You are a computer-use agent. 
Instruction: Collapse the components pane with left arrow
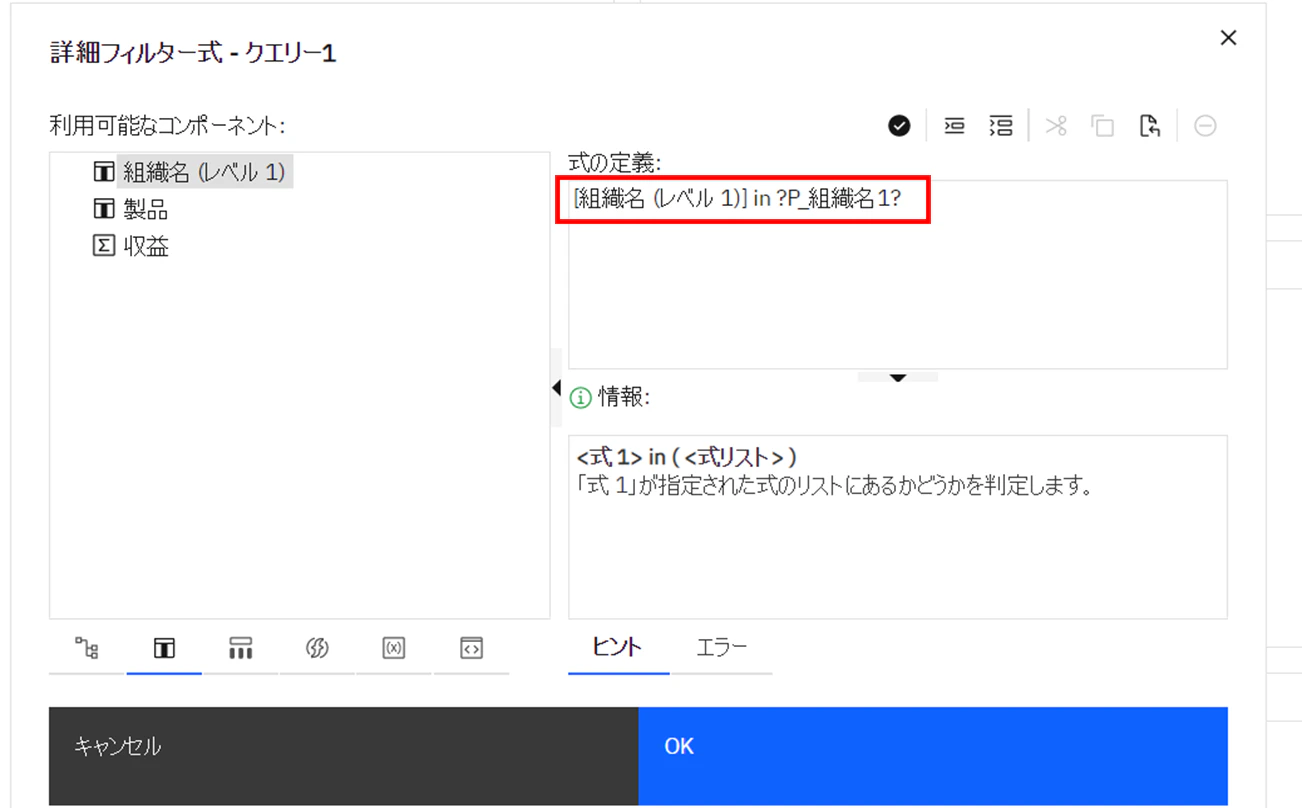click(557, 388)
